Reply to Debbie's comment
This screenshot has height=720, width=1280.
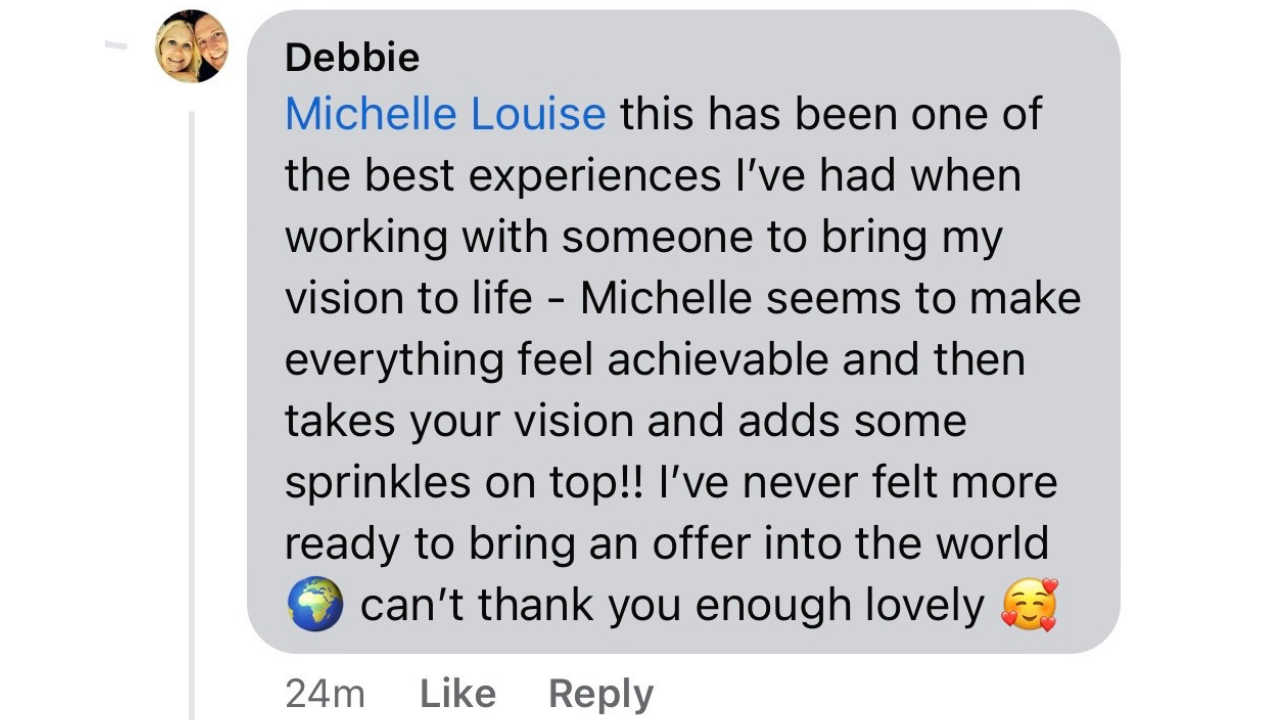601,693
